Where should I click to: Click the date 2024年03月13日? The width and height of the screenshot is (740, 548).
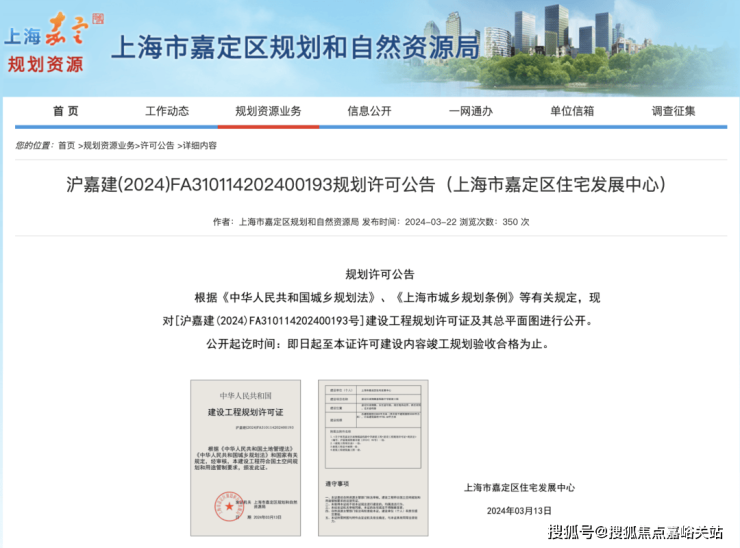tap(519, 511)
